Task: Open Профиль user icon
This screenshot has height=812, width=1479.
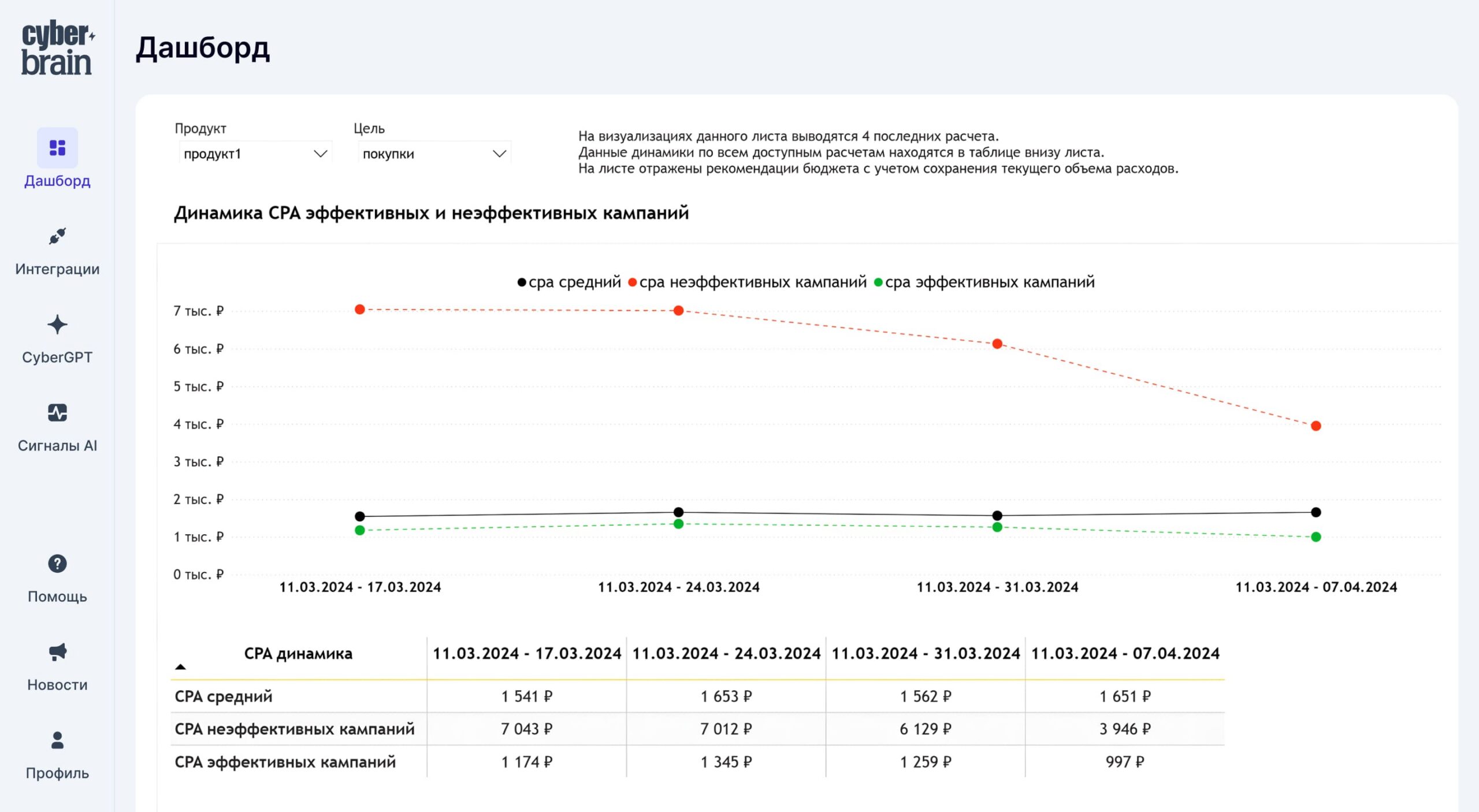Action: 57,740
